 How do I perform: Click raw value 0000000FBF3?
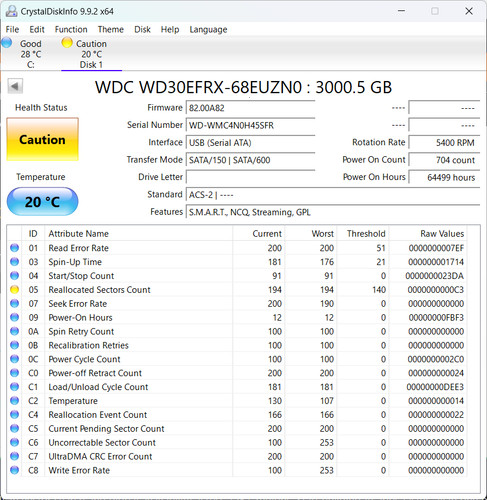pyautogui.click(x=436, y=318)
